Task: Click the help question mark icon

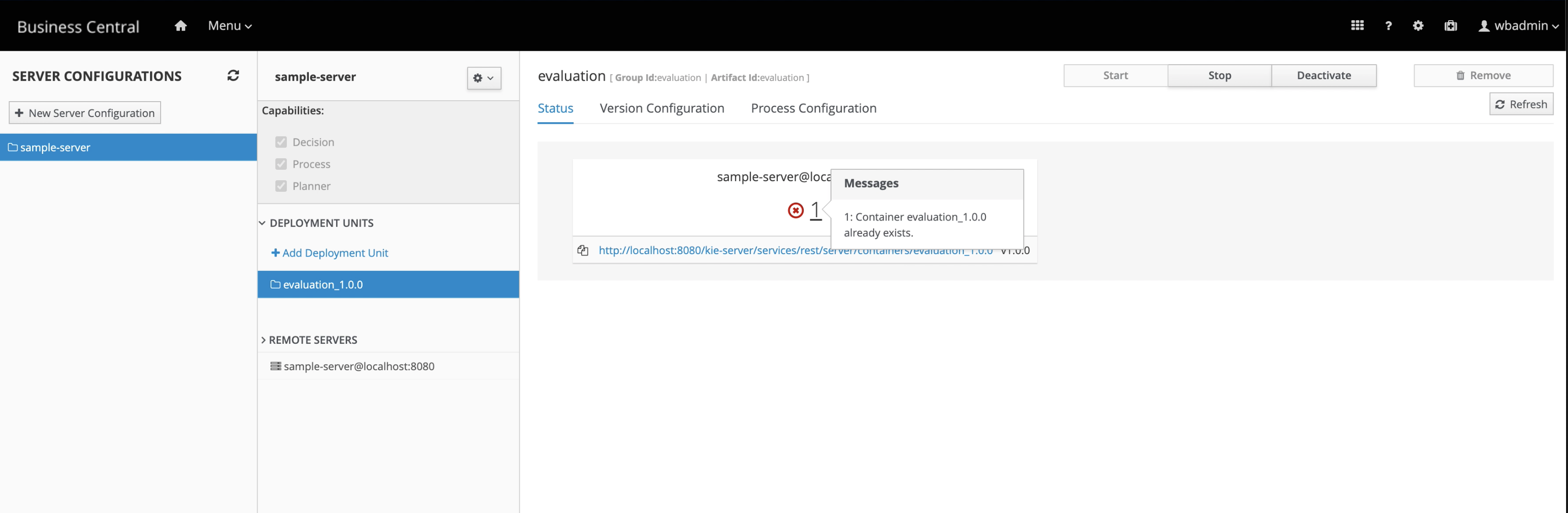Action: click(x=1388, y=25)
